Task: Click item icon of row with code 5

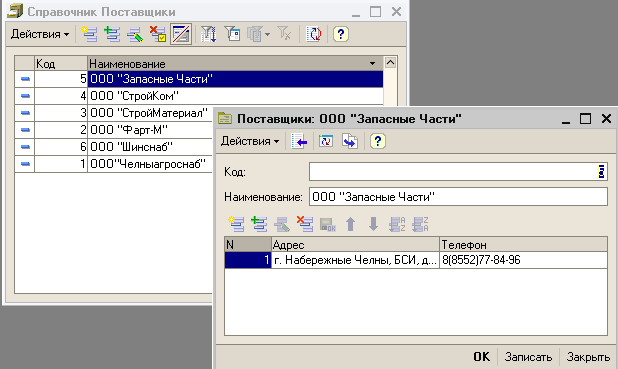Action: click(25, 79)
